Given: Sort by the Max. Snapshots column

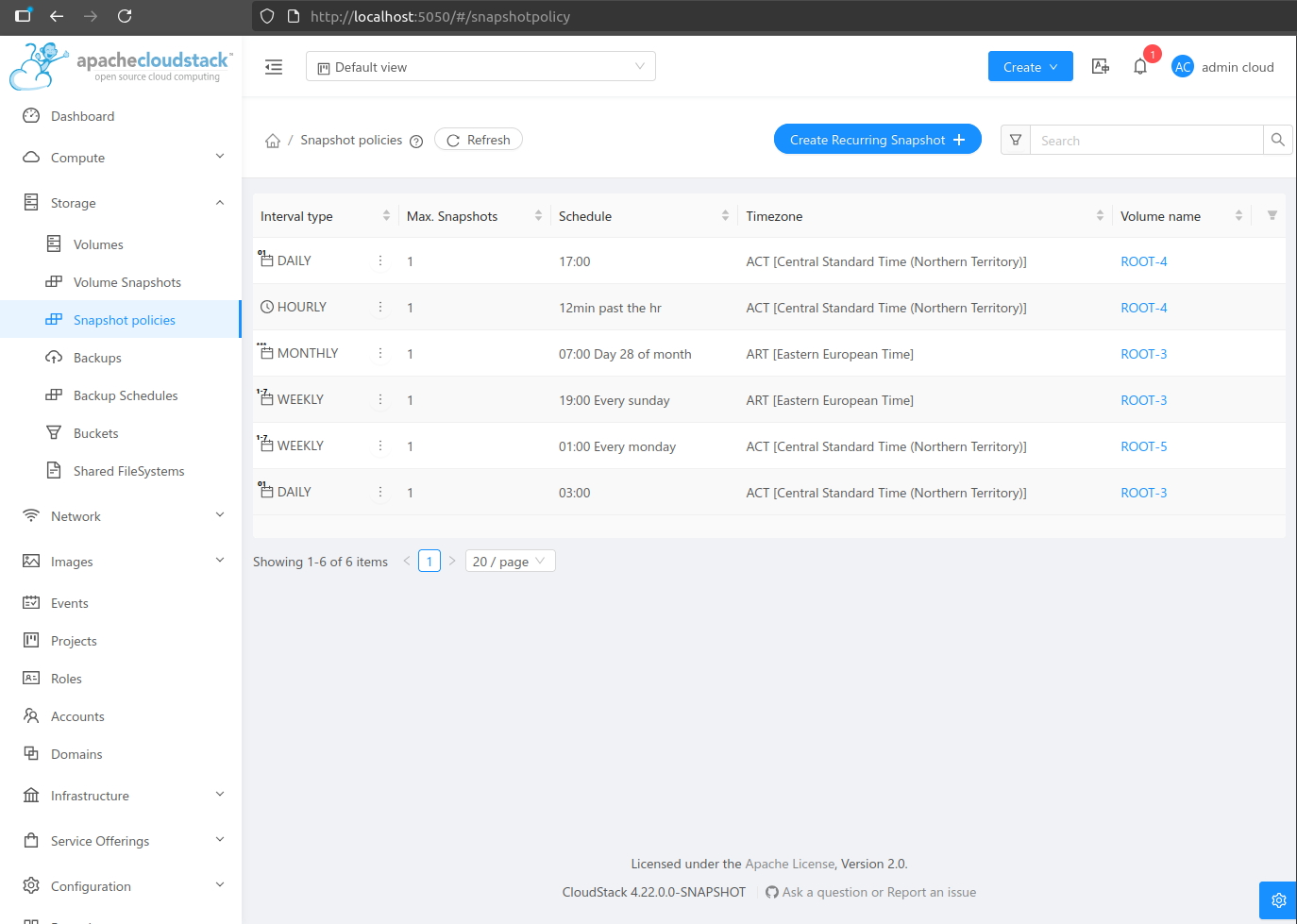Looking at the screenshot, I should click(538, 216).
